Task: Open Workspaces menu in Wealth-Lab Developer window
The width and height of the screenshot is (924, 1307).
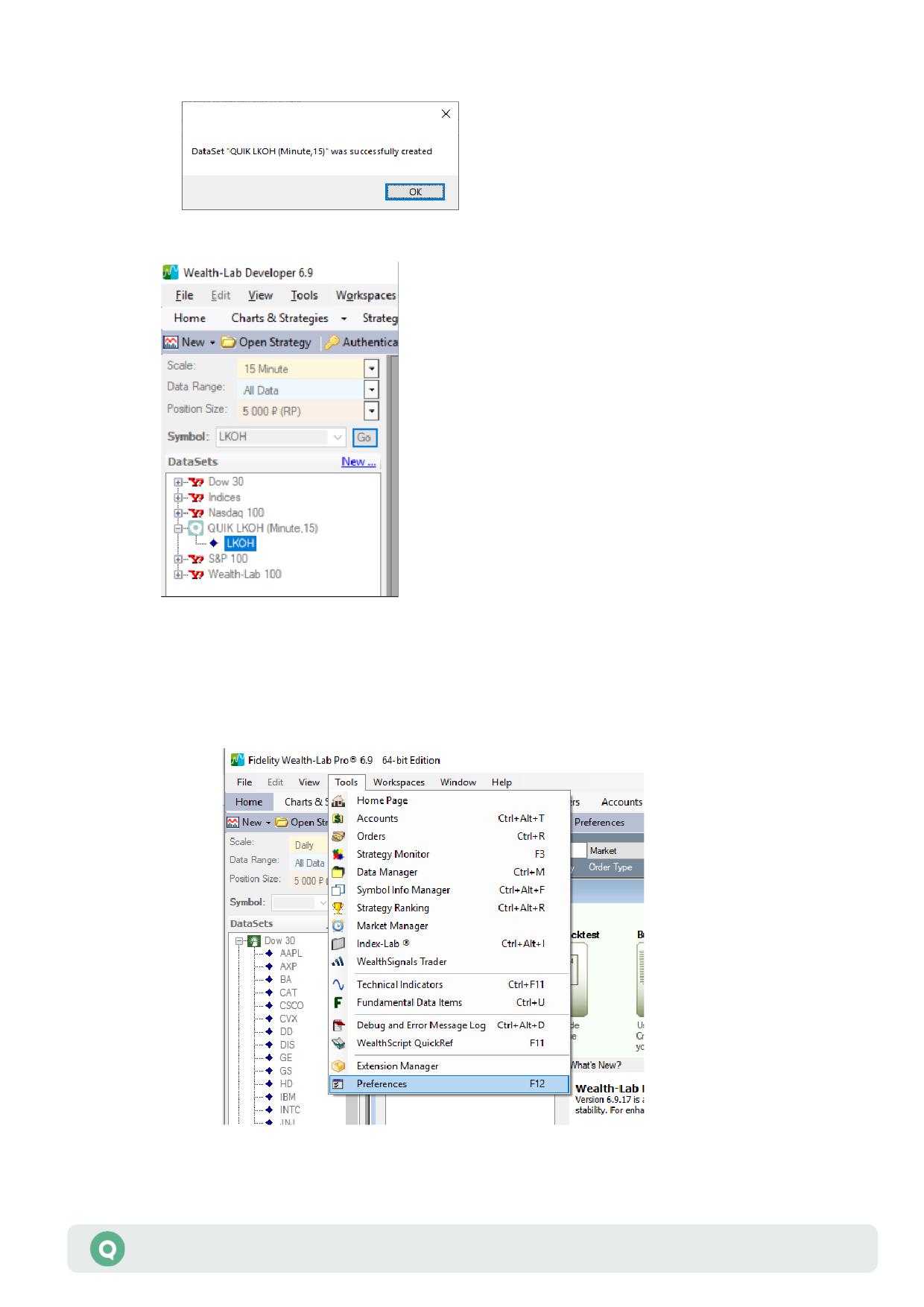Action: click(366, 295)
